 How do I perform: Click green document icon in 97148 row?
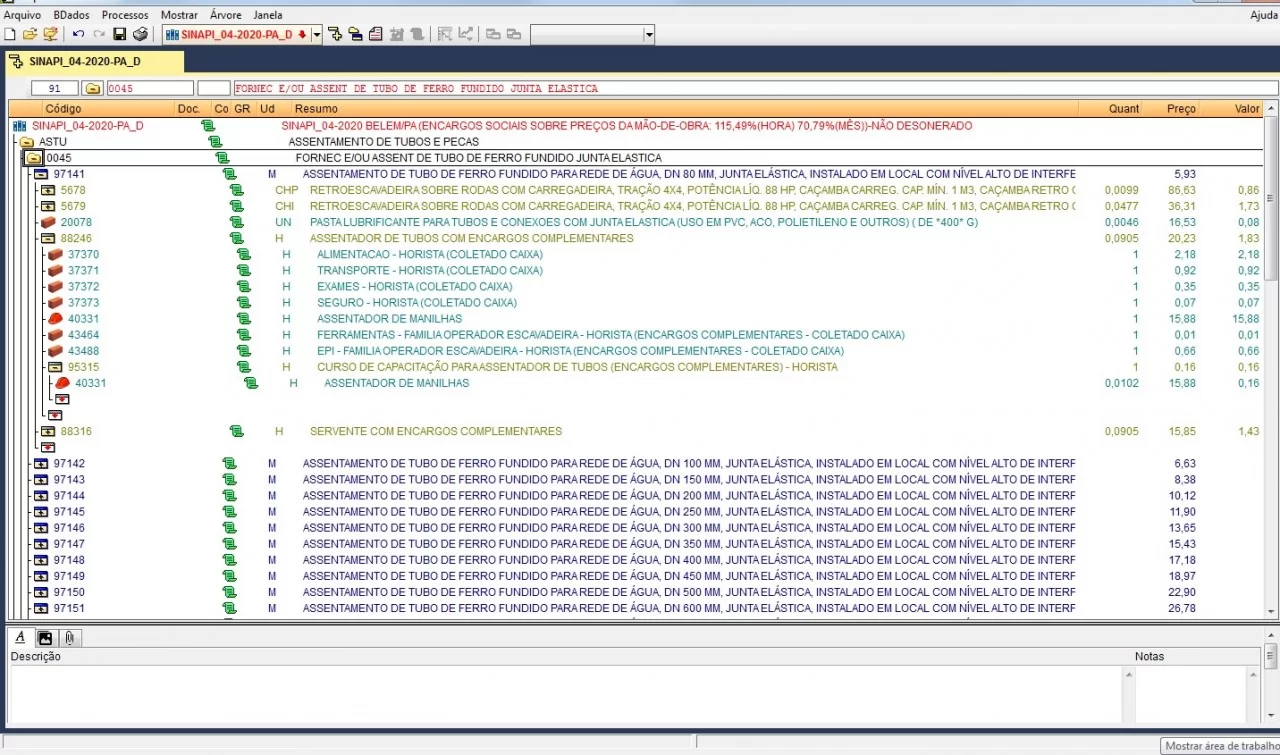[x=229, y=560]
